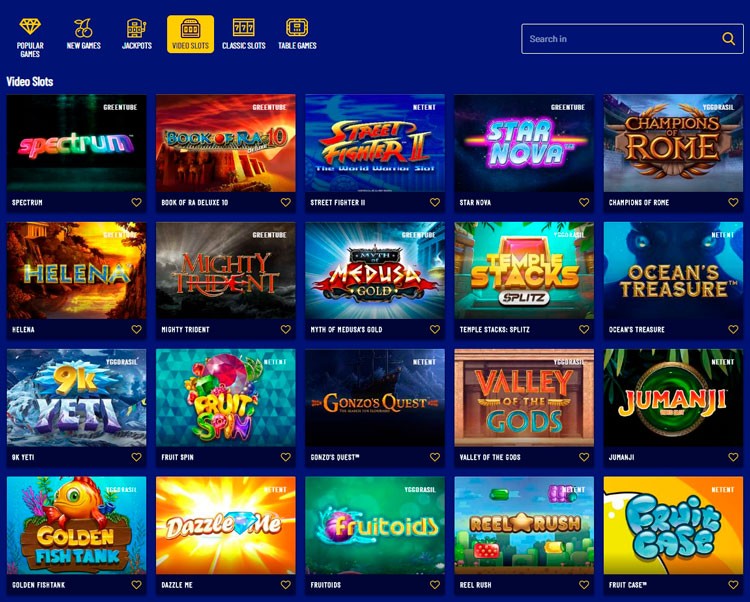Open the Table Games category tab
Screen dimensions: 750x602
297,33
